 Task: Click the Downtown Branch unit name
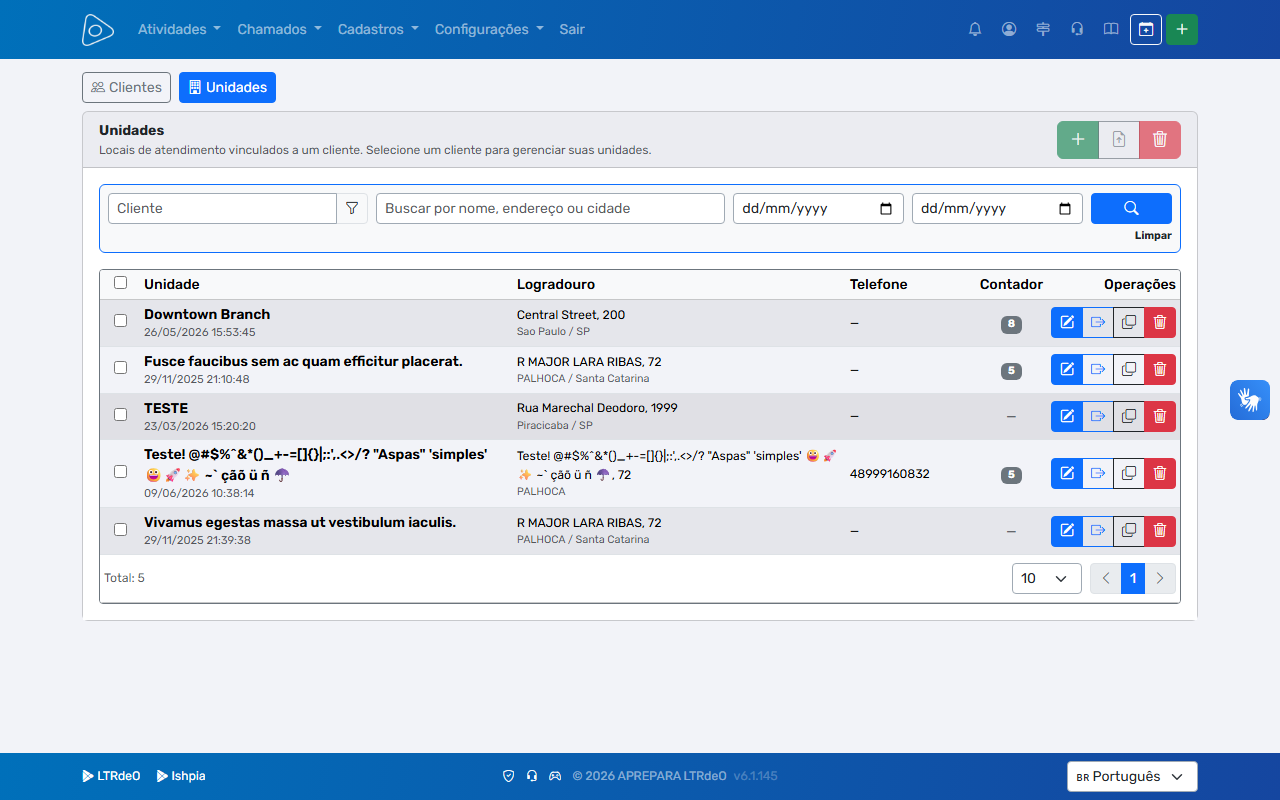207,314
